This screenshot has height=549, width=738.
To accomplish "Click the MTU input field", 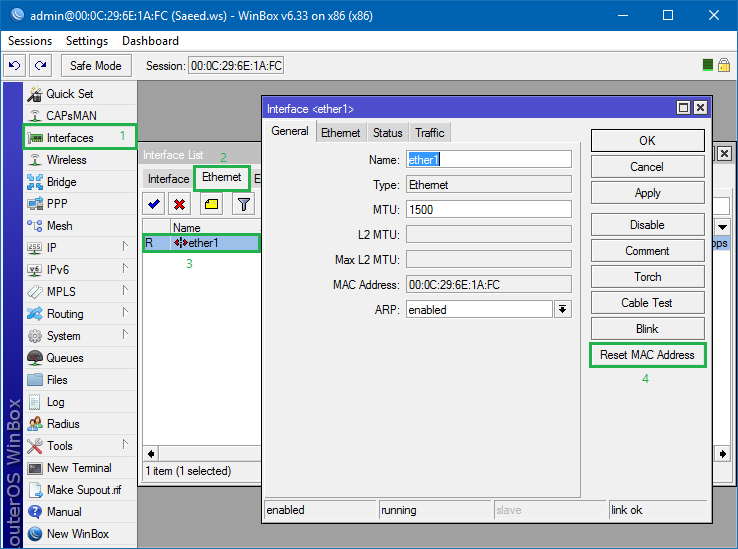I will tap(489, 210).
